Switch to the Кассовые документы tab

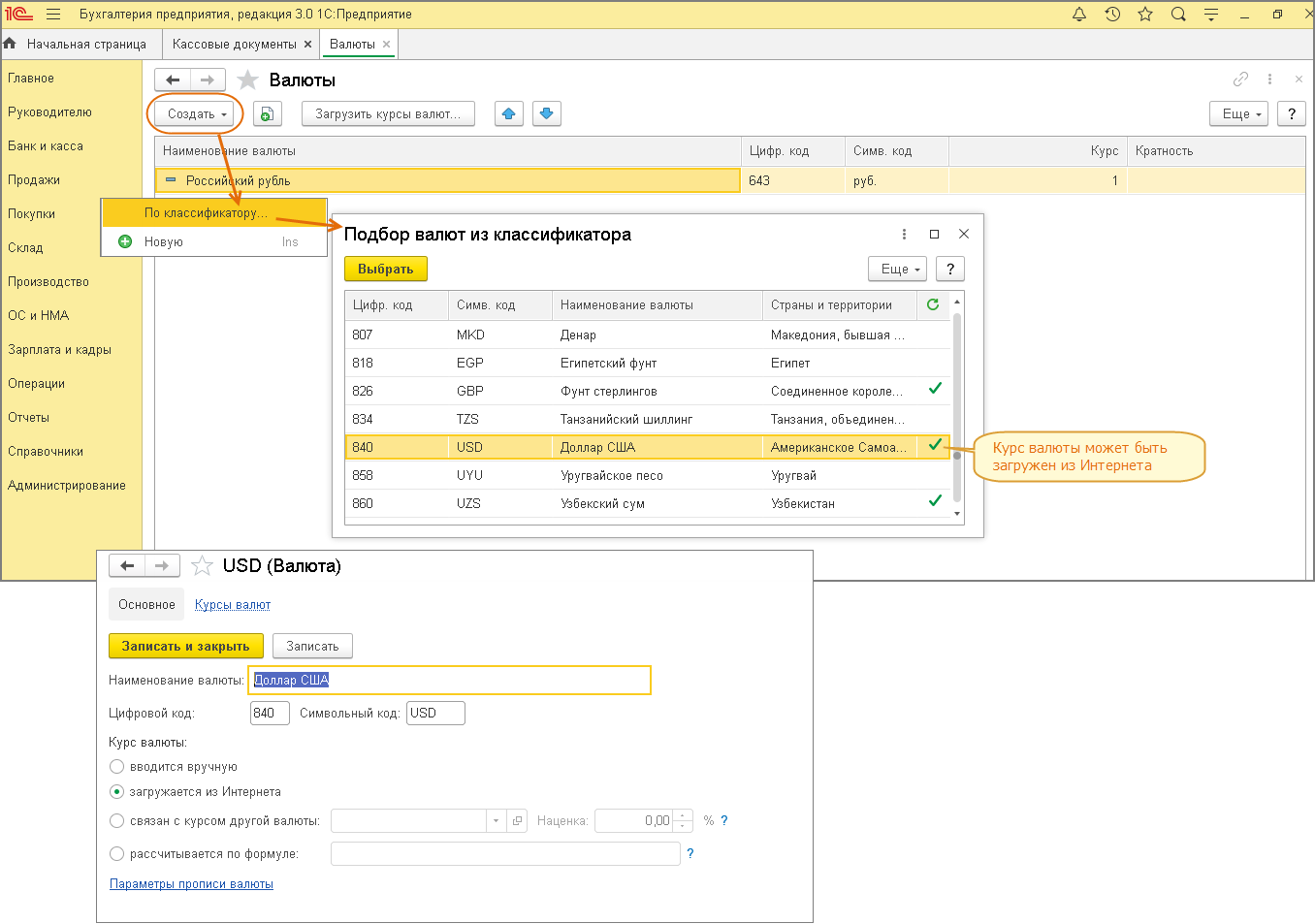click(x=234, y=45)
